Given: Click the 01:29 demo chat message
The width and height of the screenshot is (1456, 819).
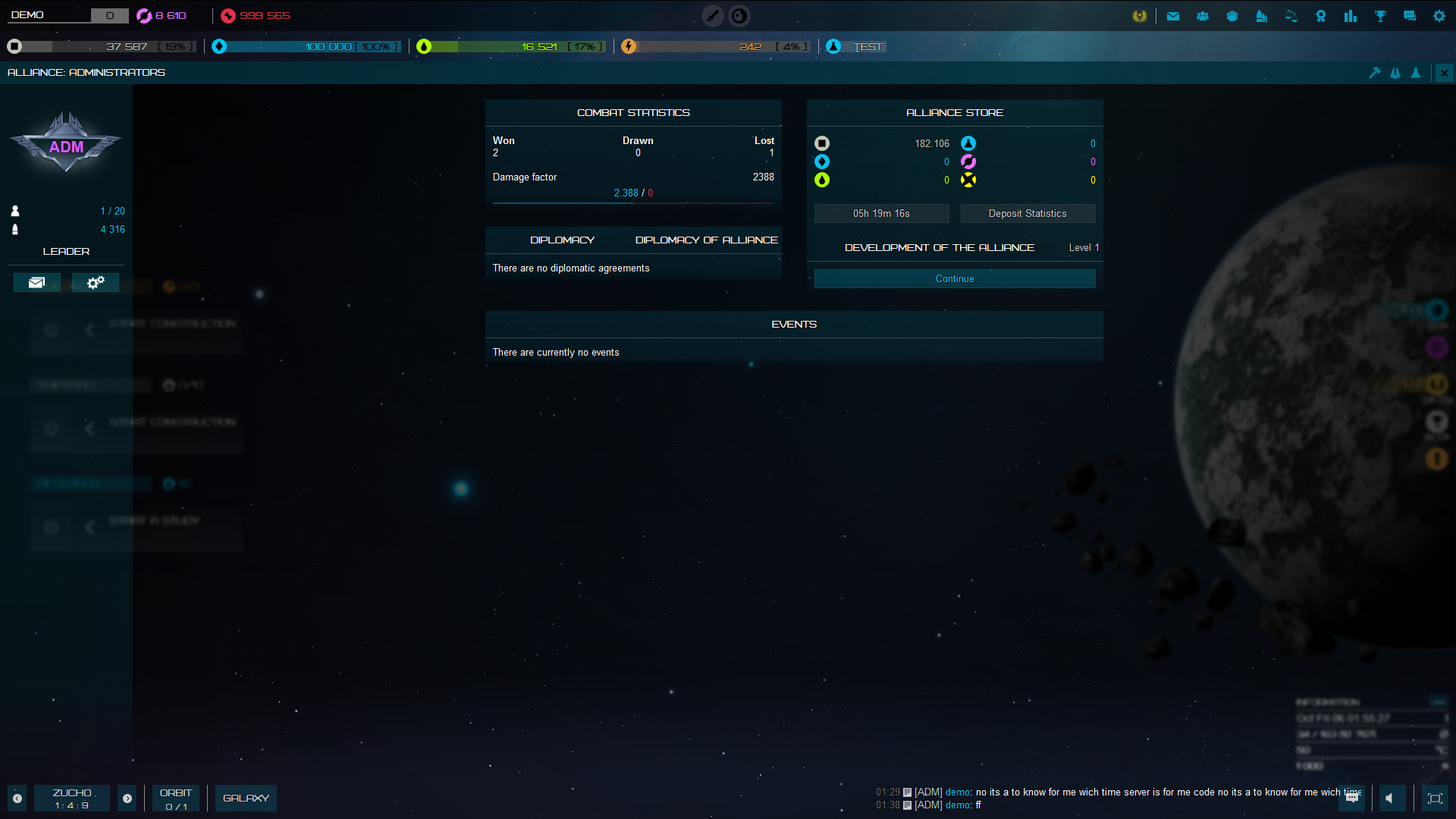Looking at the screenshot, I should click(x=1119, y=792).
